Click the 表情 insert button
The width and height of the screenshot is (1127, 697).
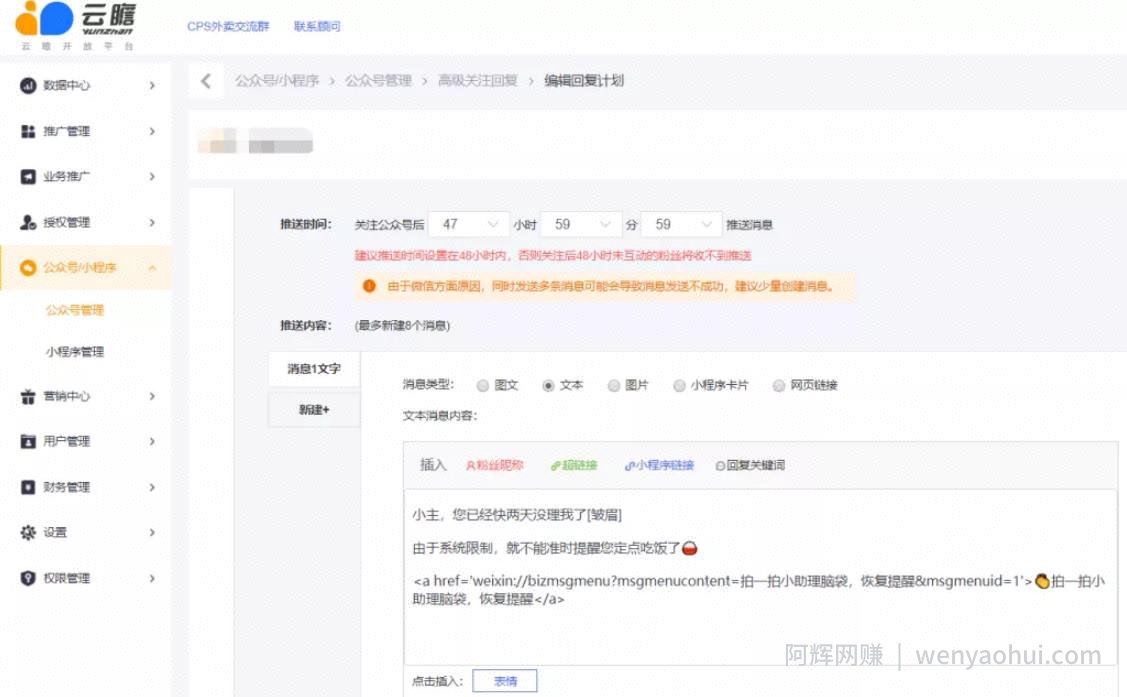(x=505, y=681)
